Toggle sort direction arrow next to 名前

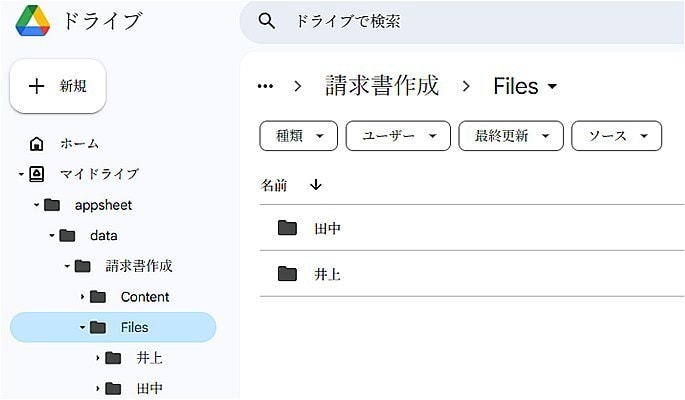(x=316, y=185)
